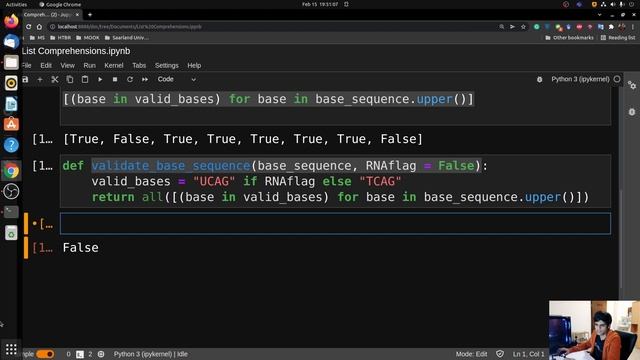Screen dimensions: 640x360
Task: Click the Ln 1, Col 1 cursor position
Action: coord(528,354)
